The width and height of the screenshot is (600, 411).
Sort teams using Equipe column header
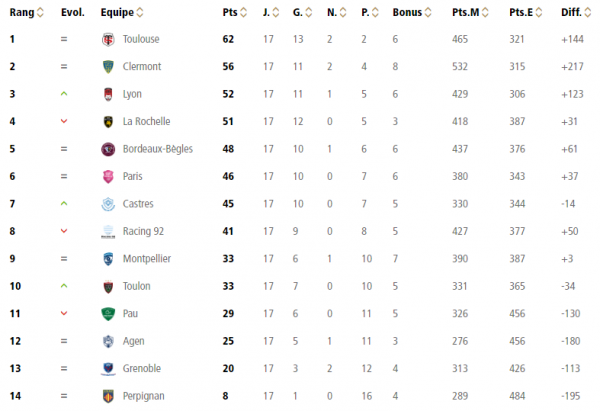click(x=117, y=13)
